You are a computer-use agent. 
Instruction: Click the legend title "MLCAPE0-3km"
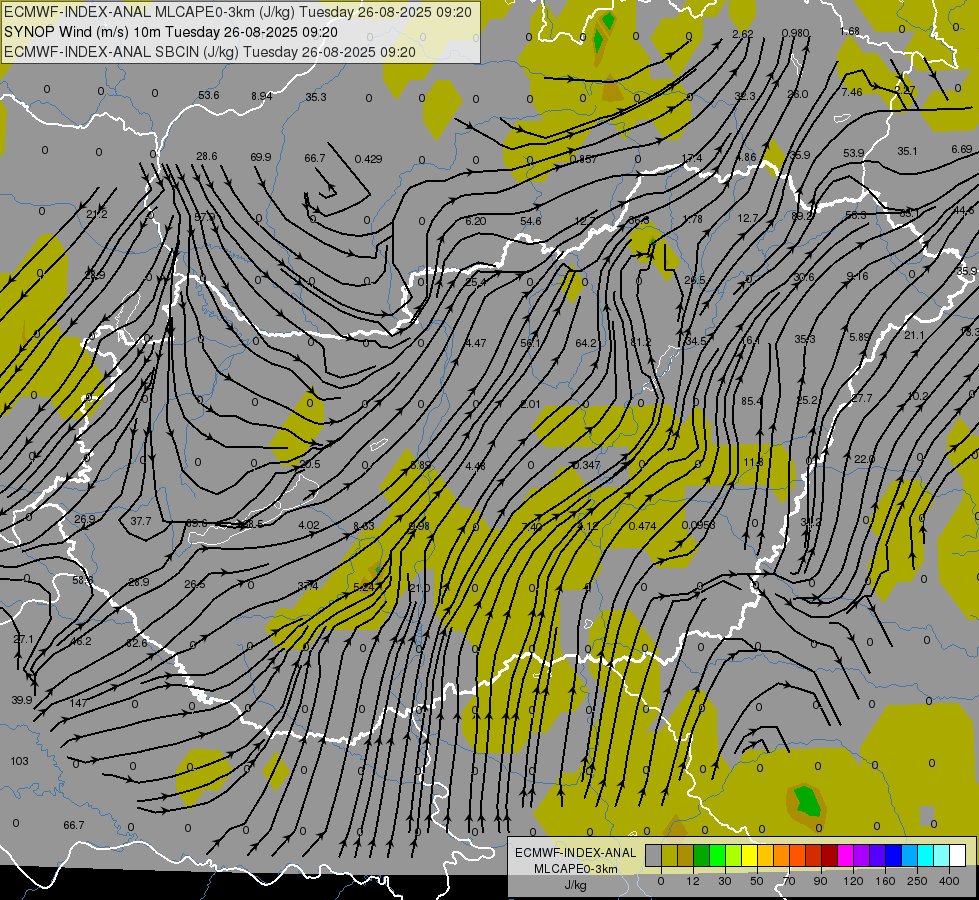(x=576, y=869)
